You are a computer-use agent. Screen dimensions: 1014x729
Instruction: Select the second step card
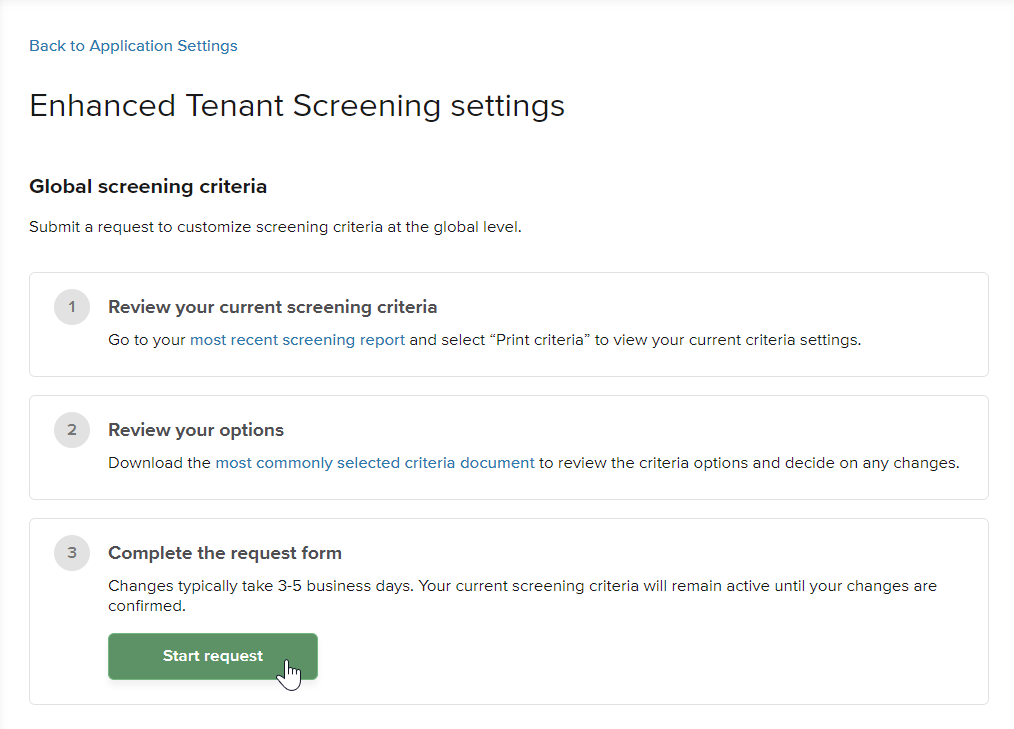(x=507, y=447)
